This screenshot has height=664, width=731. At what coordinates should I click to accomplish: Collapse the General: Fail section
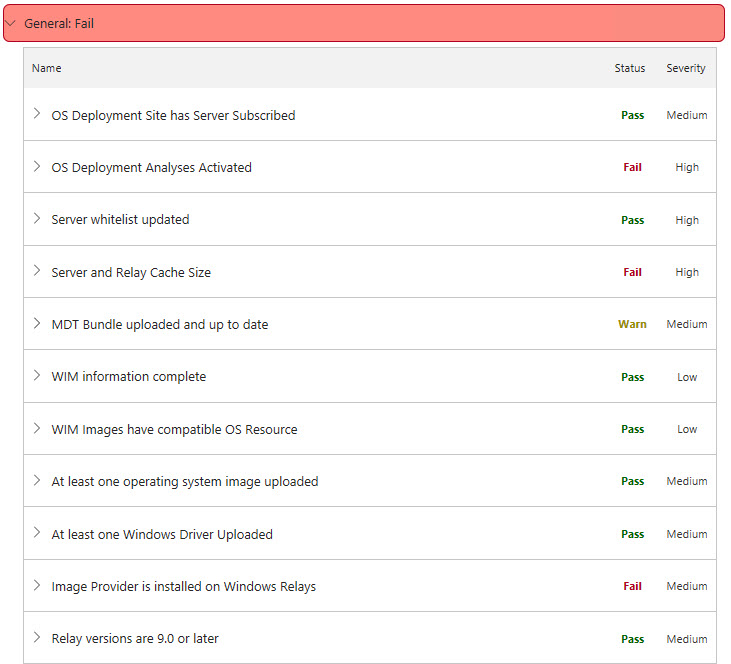tap(11, 23)
